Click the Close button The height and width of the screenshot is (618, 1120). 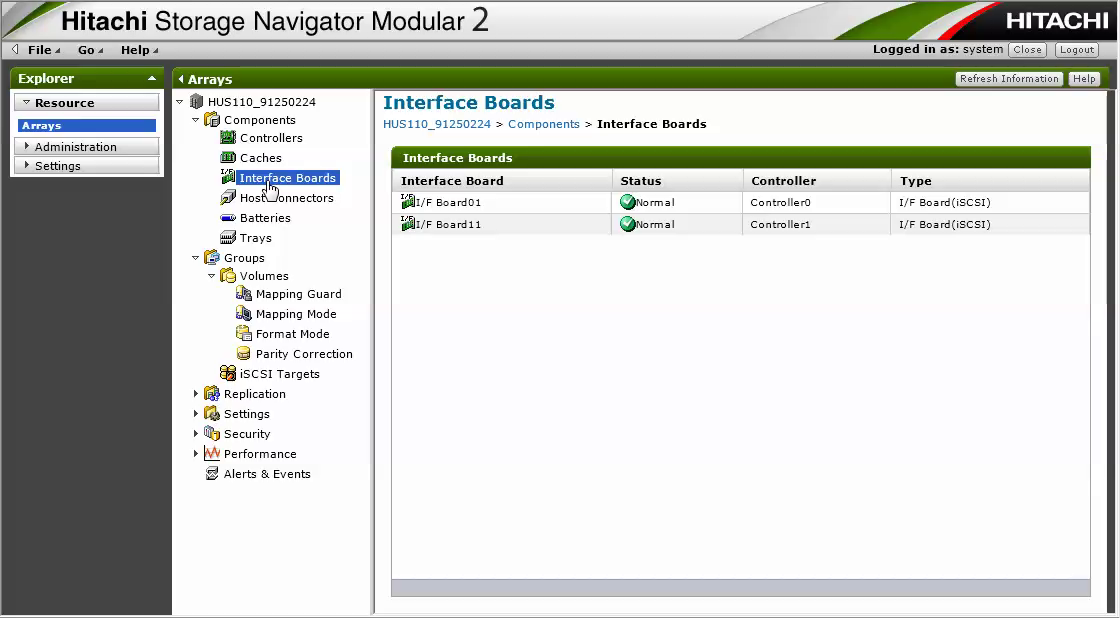[x=1027, y=49]
